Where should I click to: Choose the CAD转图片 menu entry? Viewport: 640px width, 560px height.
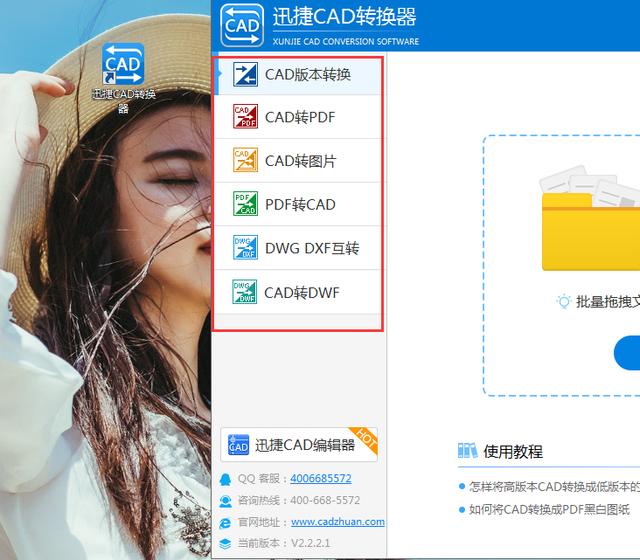pyautogui.click(x=298, y=160)
